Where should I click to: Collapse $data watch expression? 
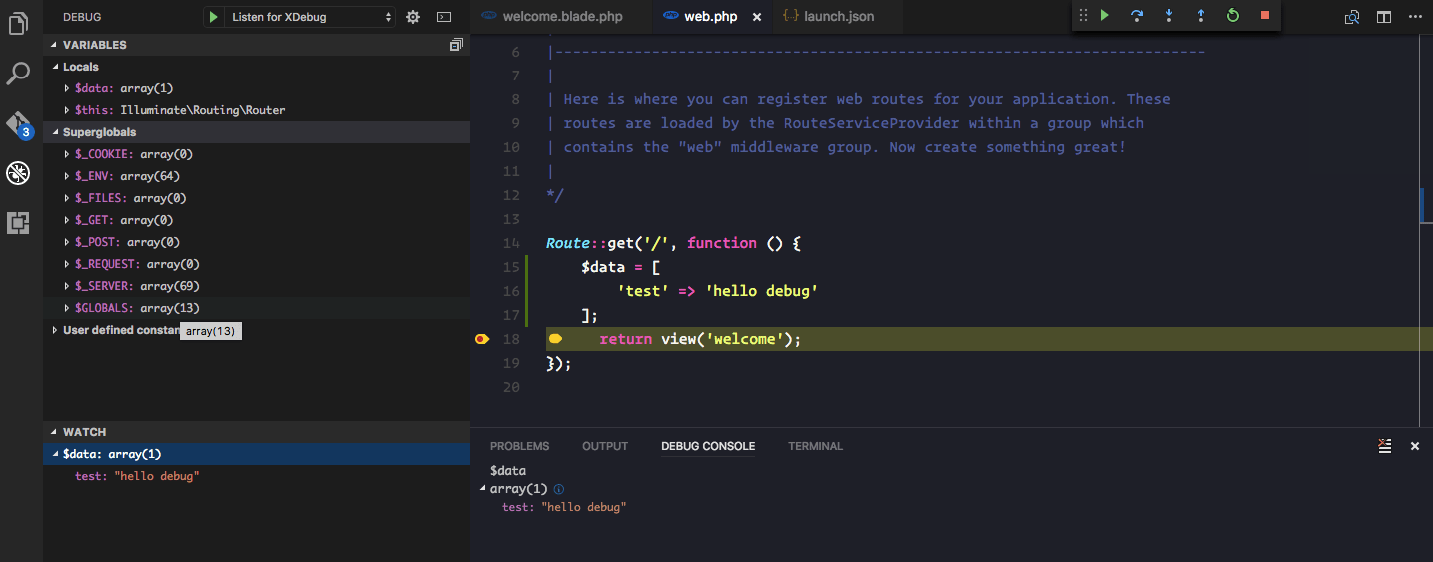pyautogui.click(x=56, y=454)
